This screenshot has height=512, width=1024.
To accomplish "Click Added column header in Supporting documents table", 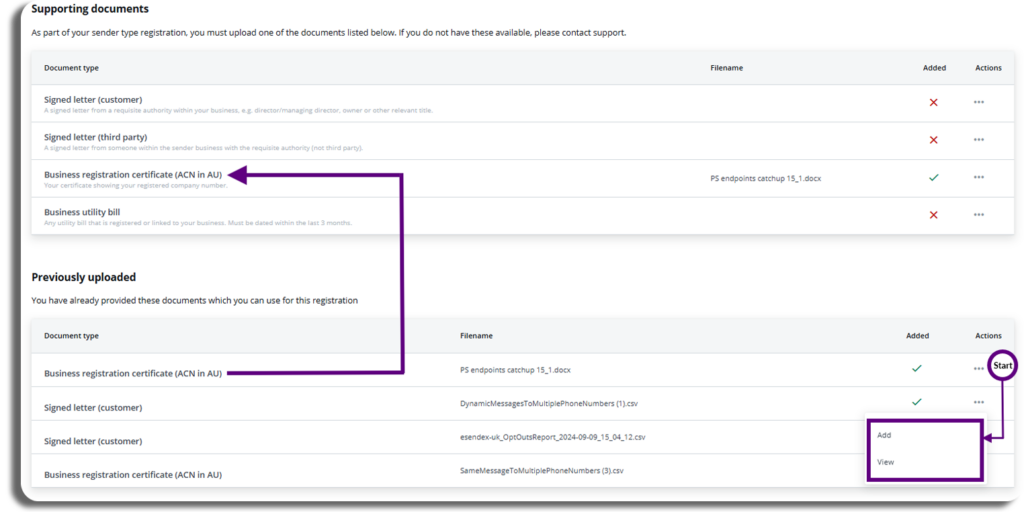I will coord(934,68).
